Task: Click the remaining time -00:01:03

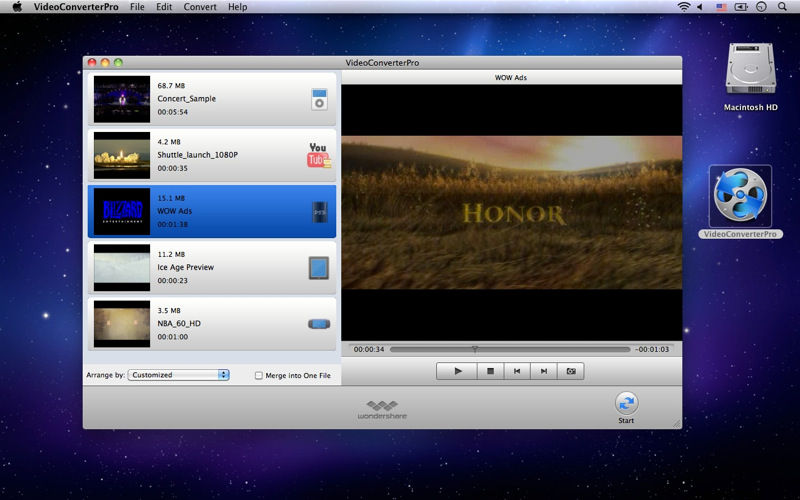Action: pos(652,349)
